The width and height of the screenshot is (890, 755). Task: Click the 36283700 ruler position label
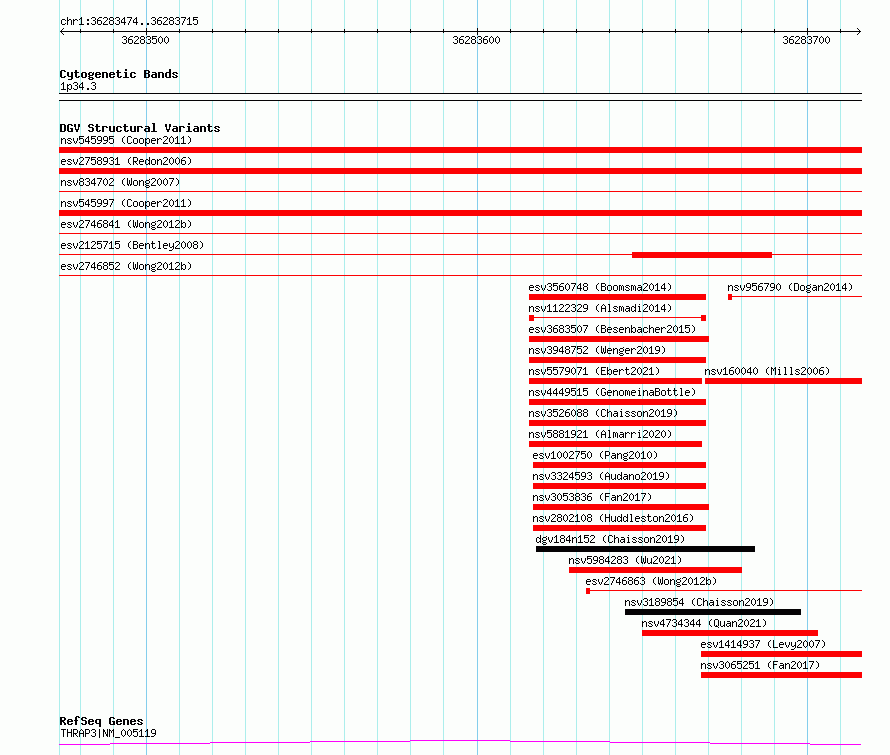pyautogui.click(x=806, y=40)
